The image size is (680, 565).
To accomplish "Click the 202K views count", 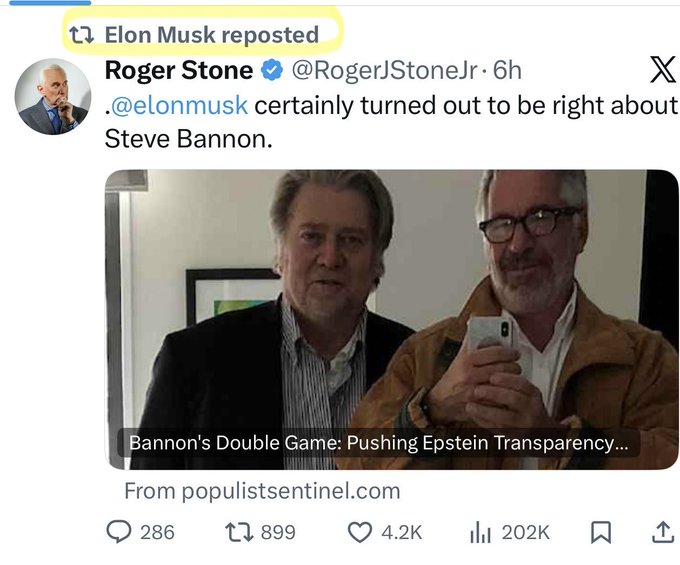I will 525,532.
